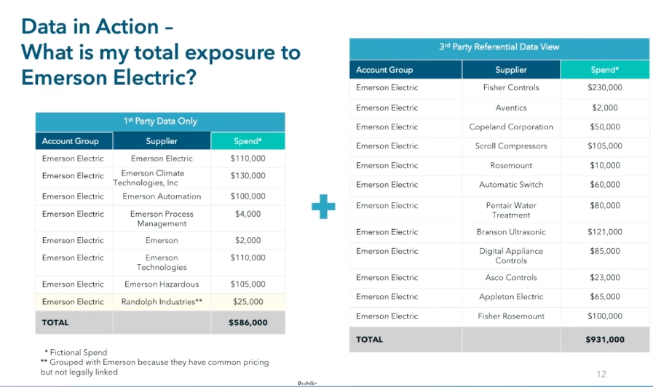Click the Spend column header in right table

click(605, 70)
